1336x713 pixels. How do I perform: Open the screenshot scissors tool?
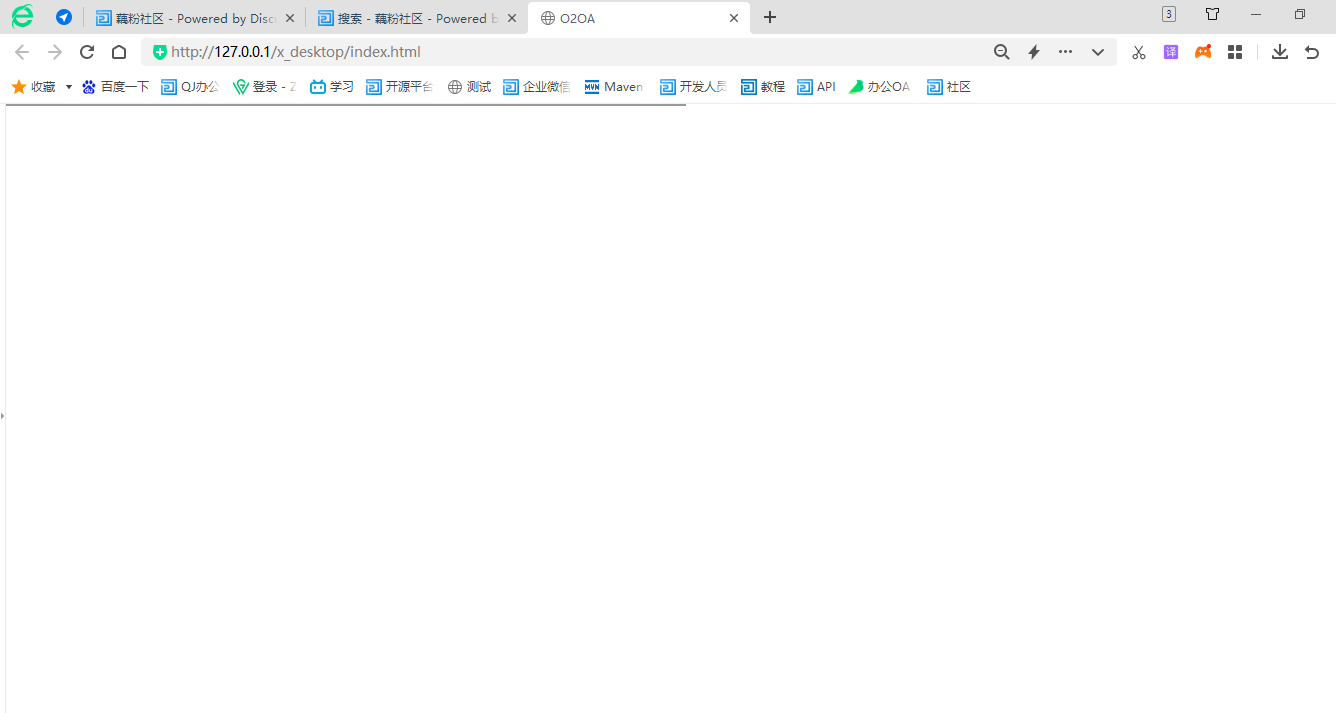click(x=1138, y=51)
